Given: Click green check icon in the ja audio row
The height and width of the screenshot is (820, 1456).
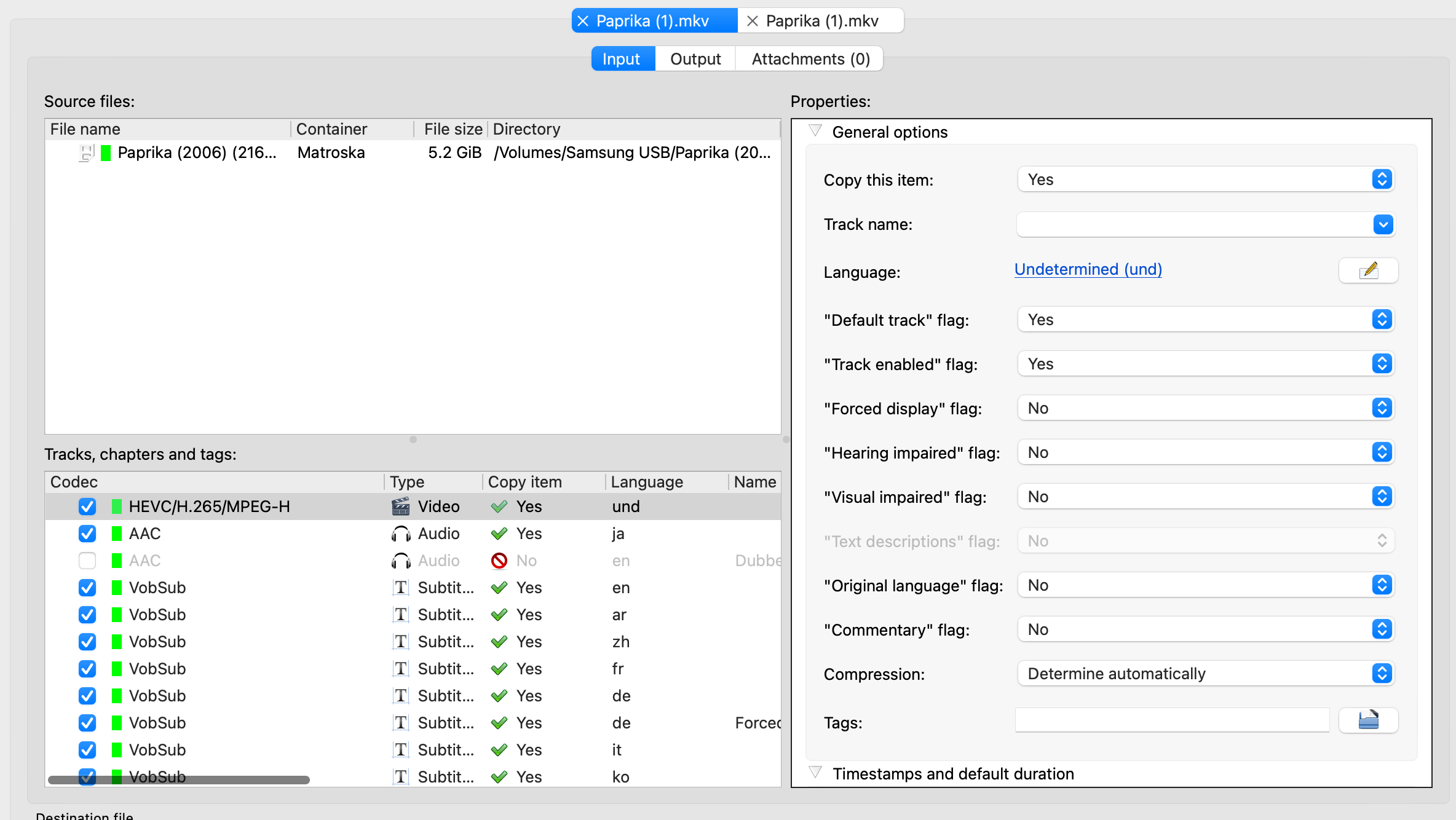Looking at the screenshot, I should pyautogui.click(x=499, y=534).
